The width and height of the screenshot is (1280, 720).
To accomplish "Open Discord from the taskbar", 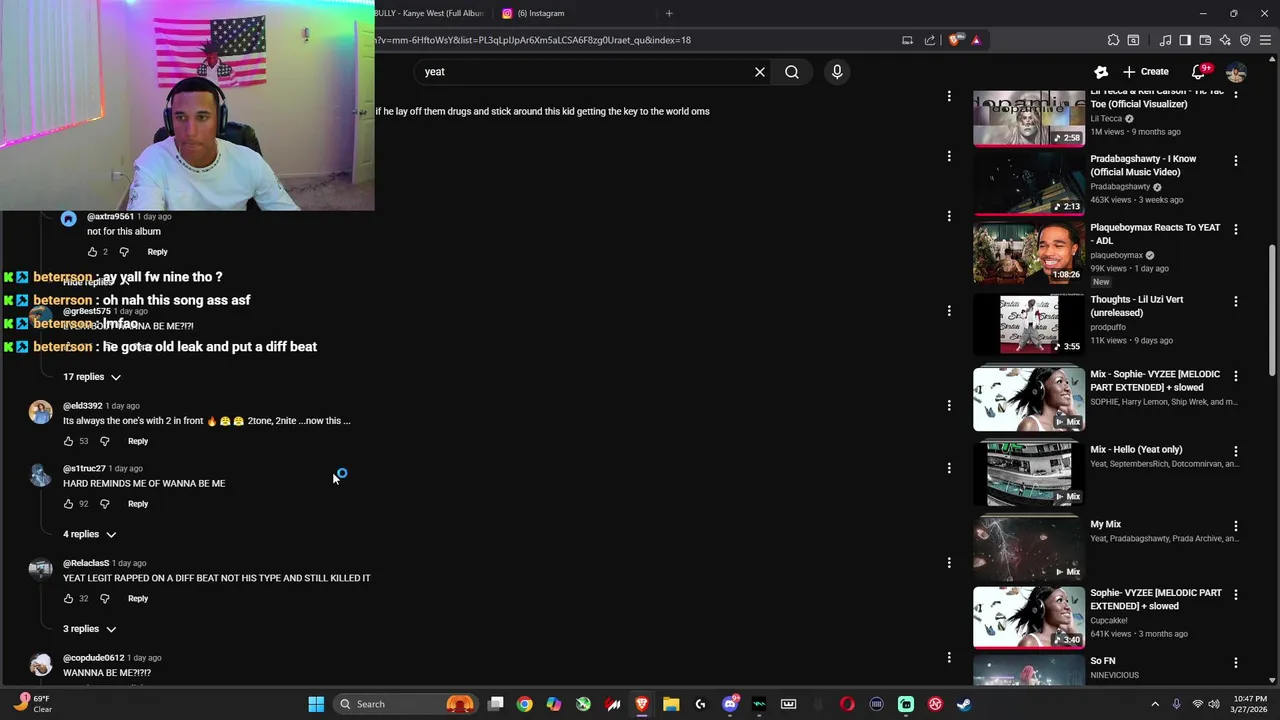I will pyautogui.click(x=730, y=704).
